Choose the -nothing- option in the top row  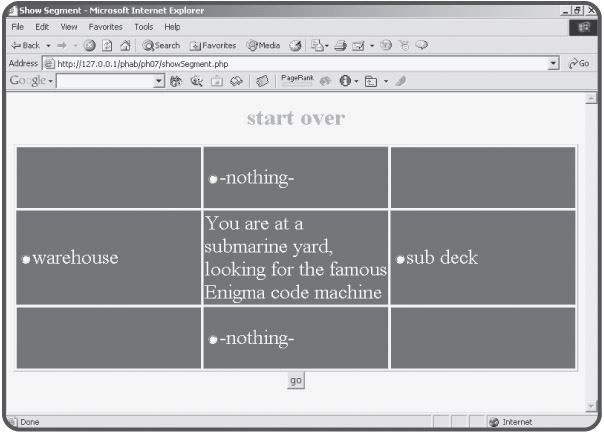(213, 180)
